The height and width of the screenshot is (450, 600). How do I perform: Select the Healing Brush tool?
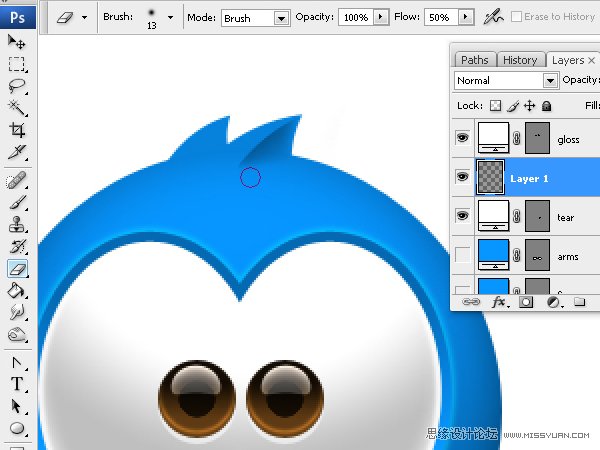[x=16, y=181]
